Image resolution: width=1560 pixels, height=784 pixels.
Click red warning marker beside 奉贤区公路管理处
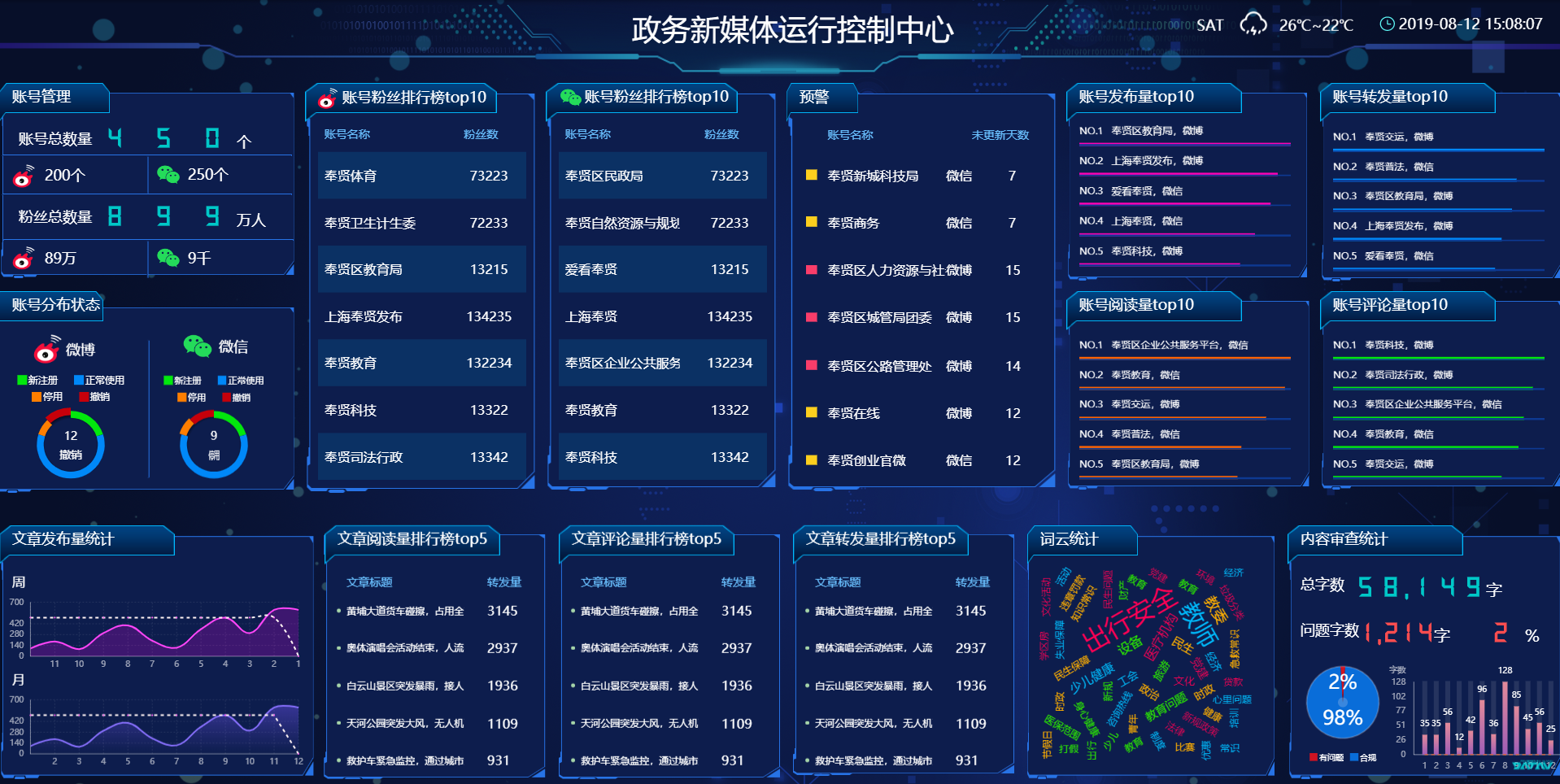(811, 365)
